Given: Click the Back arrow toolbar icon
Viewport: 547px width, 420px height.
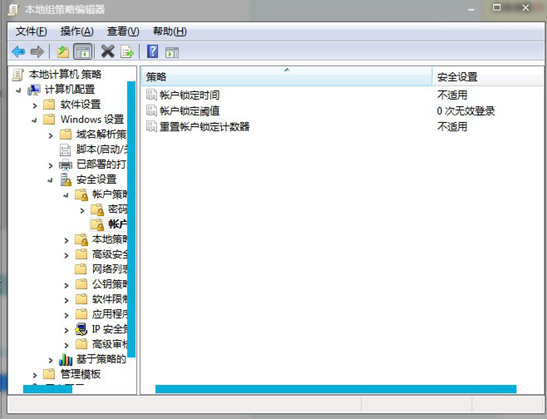Looking at the screenshot, I should coord(18,52).
